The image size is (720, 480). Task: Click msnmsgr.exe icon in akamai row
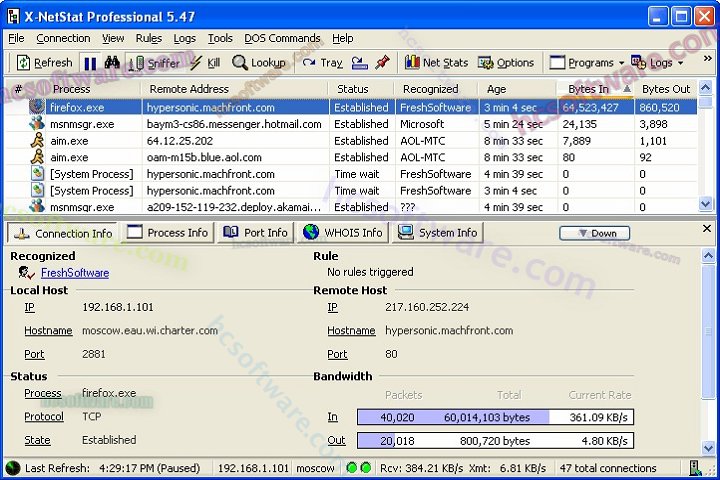(37, 206)
